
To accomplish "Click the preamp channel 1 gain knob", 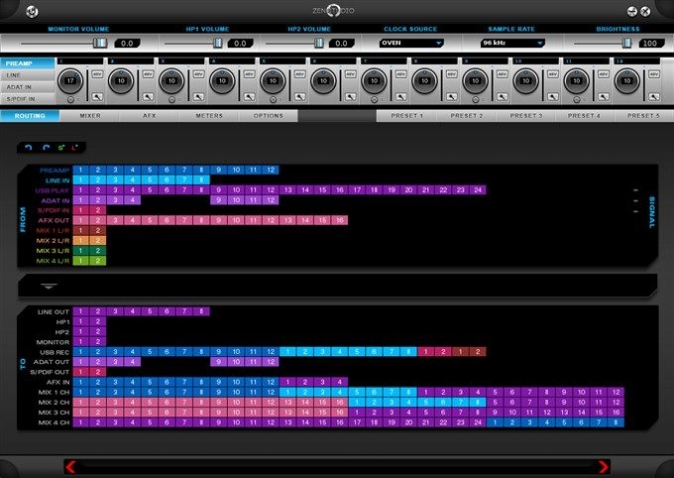I will (70, 79).
